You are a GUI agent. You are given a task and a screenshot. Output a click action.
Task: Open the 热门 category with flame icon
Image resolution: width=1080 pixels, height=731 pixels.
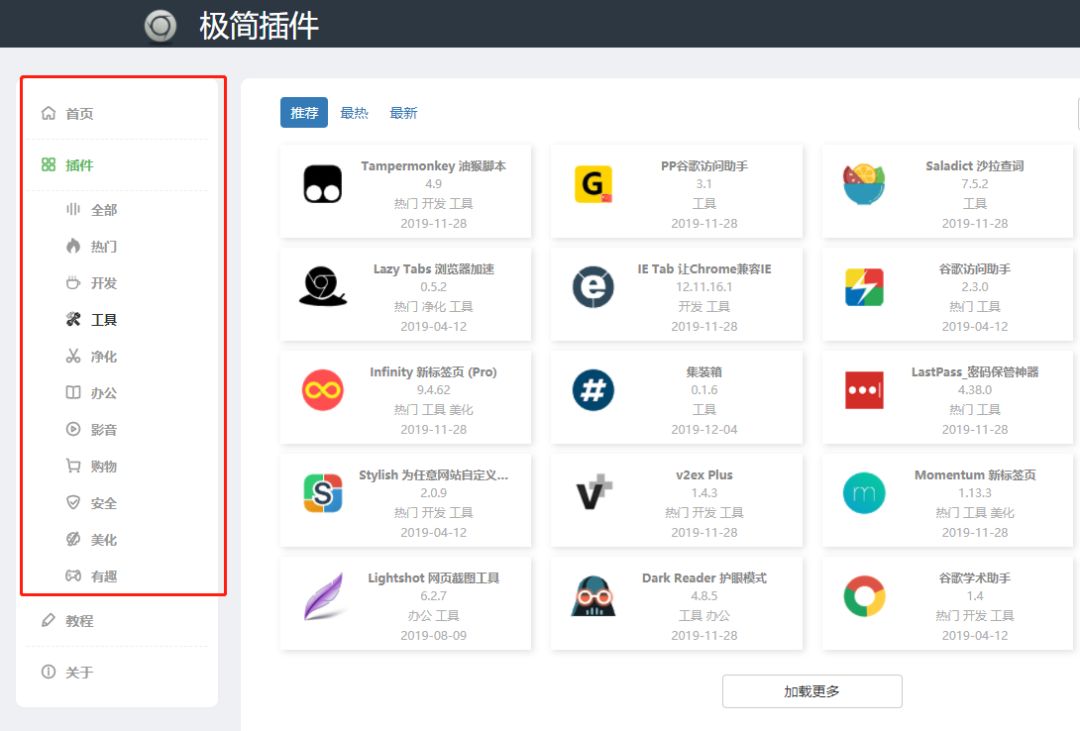pyautogui.click(x=92, y=246)
